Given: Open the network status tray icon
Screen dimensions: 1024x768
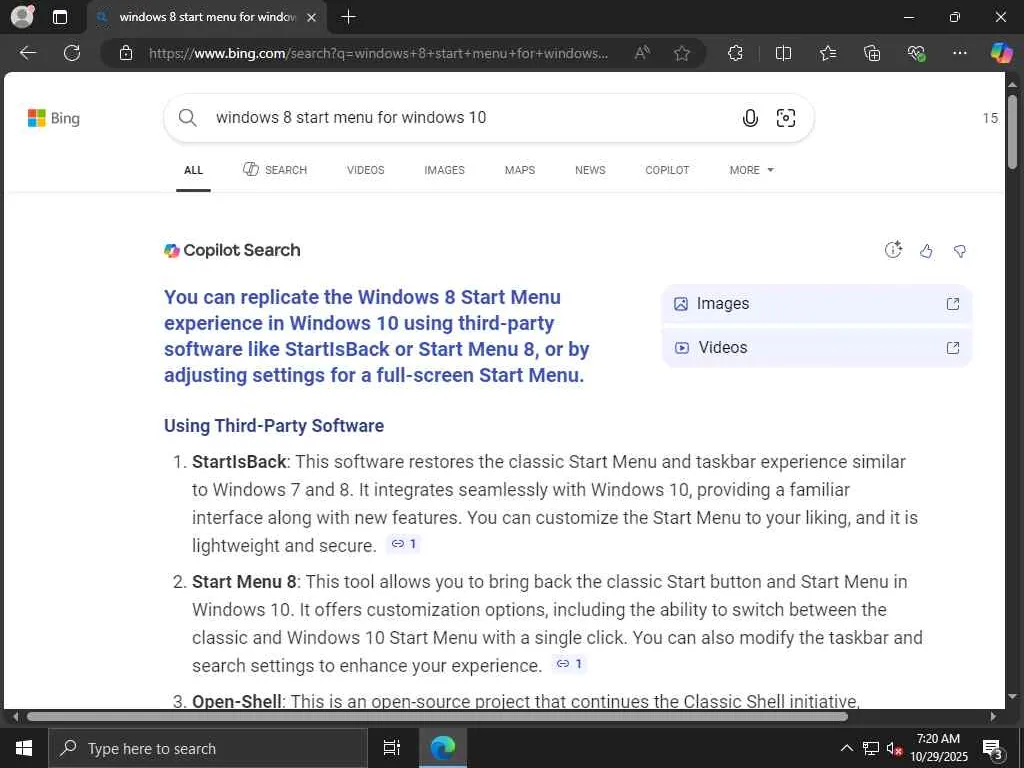Looking at the screenshot, I should coord(871,748).
